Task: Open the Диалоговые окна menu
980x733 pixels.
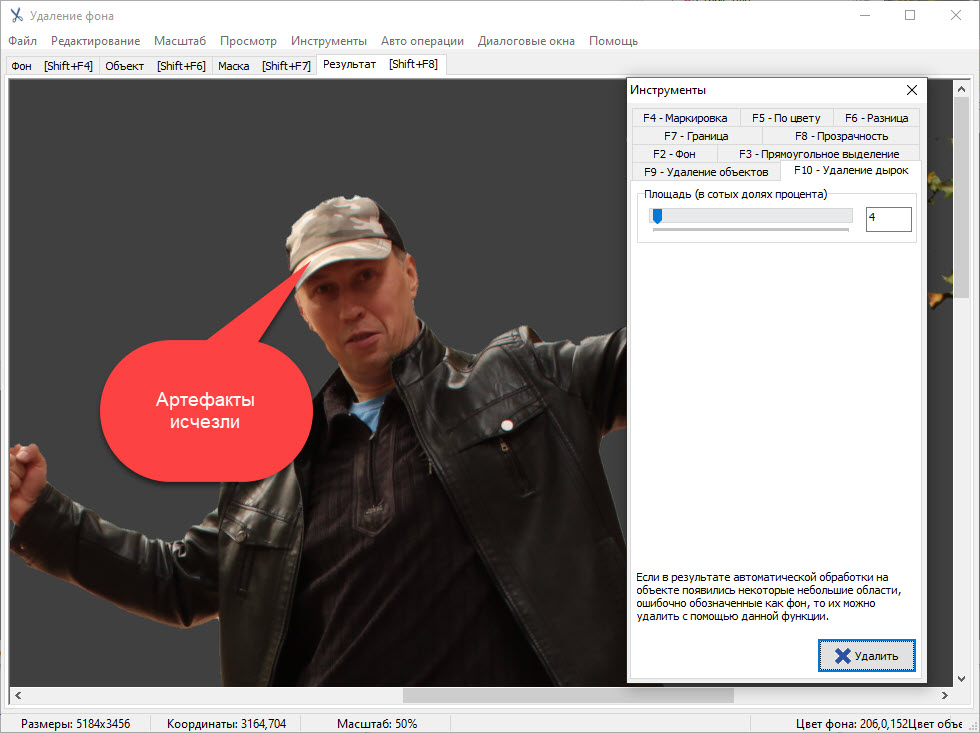Action: click(x=526, y=41)
